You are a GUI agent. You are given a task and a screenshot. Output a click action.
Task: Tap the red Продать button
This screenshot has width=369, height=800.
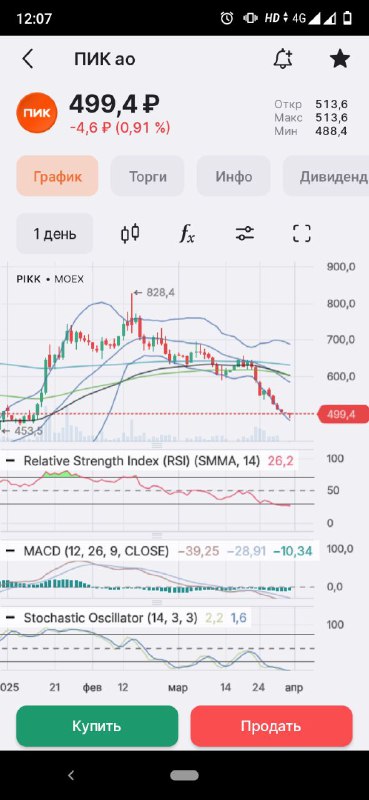coord(271,726)
